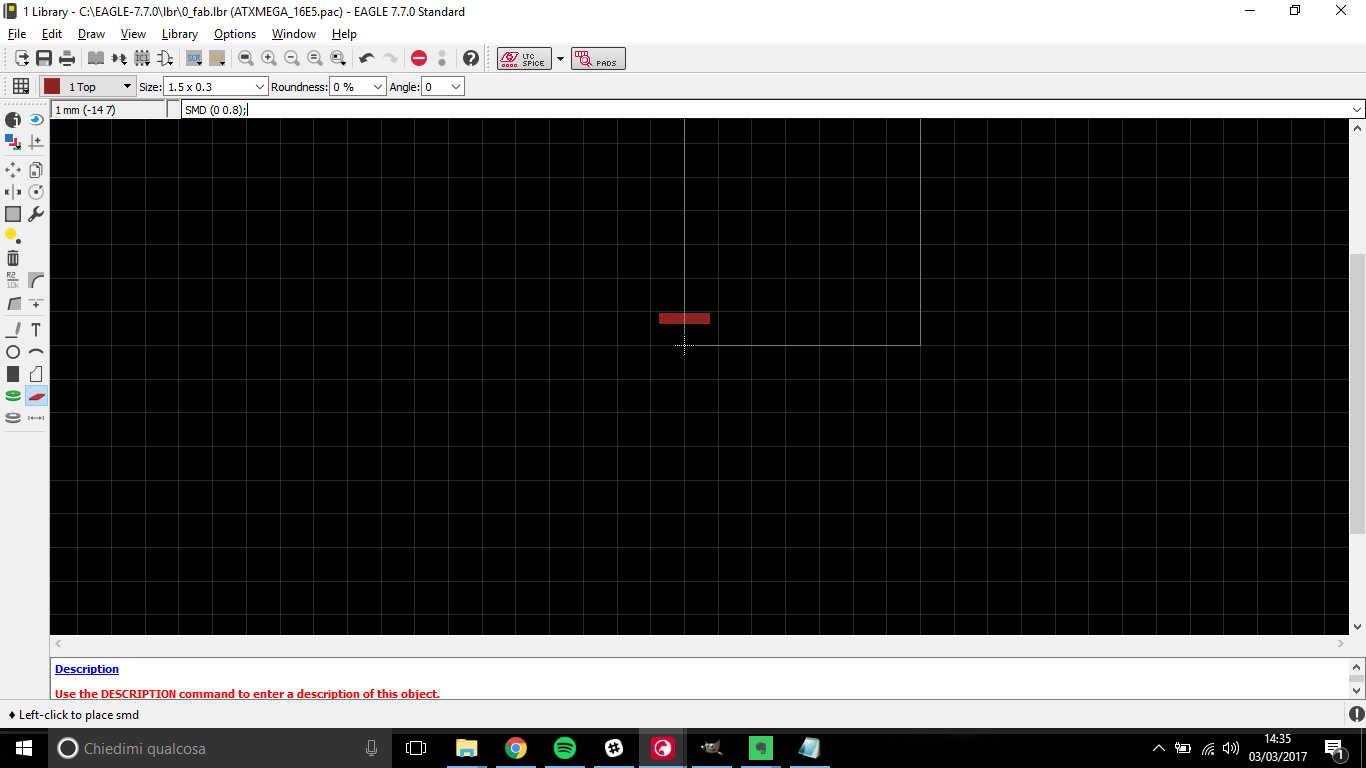Expand the arrow next to LTC SPICE

(560, 59)
